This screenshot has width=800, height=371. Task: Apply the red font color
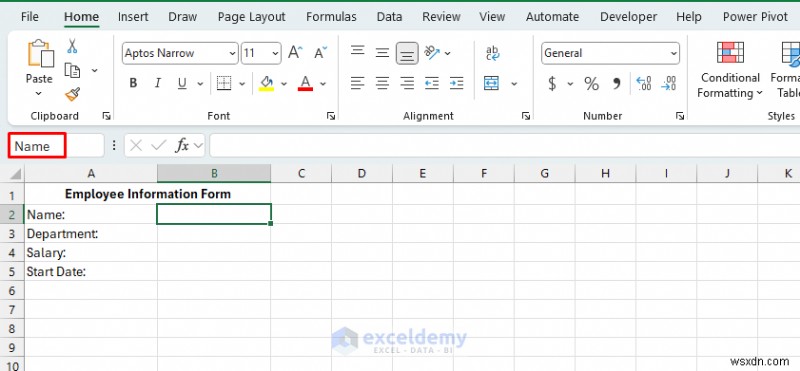305,83
